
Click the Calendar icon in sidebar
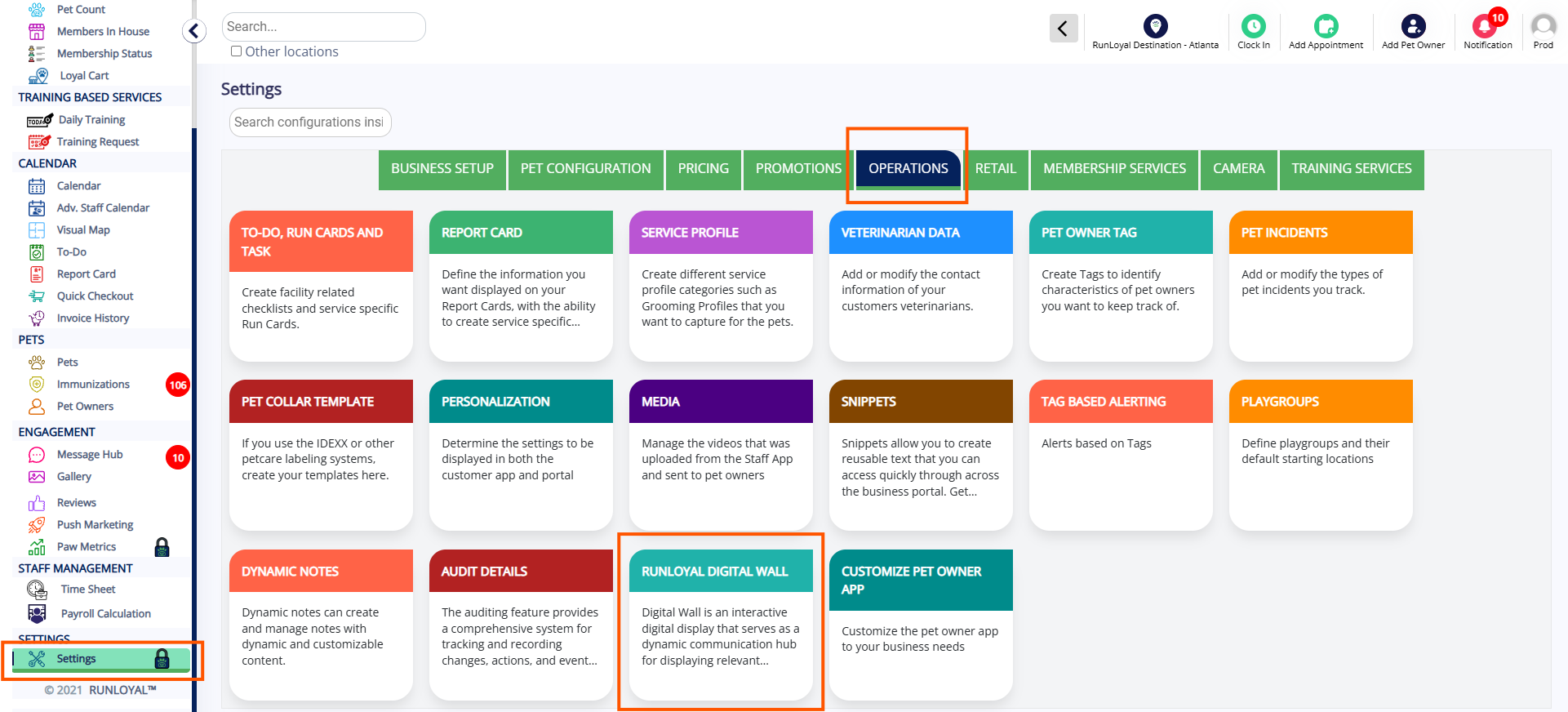[37, 186]
